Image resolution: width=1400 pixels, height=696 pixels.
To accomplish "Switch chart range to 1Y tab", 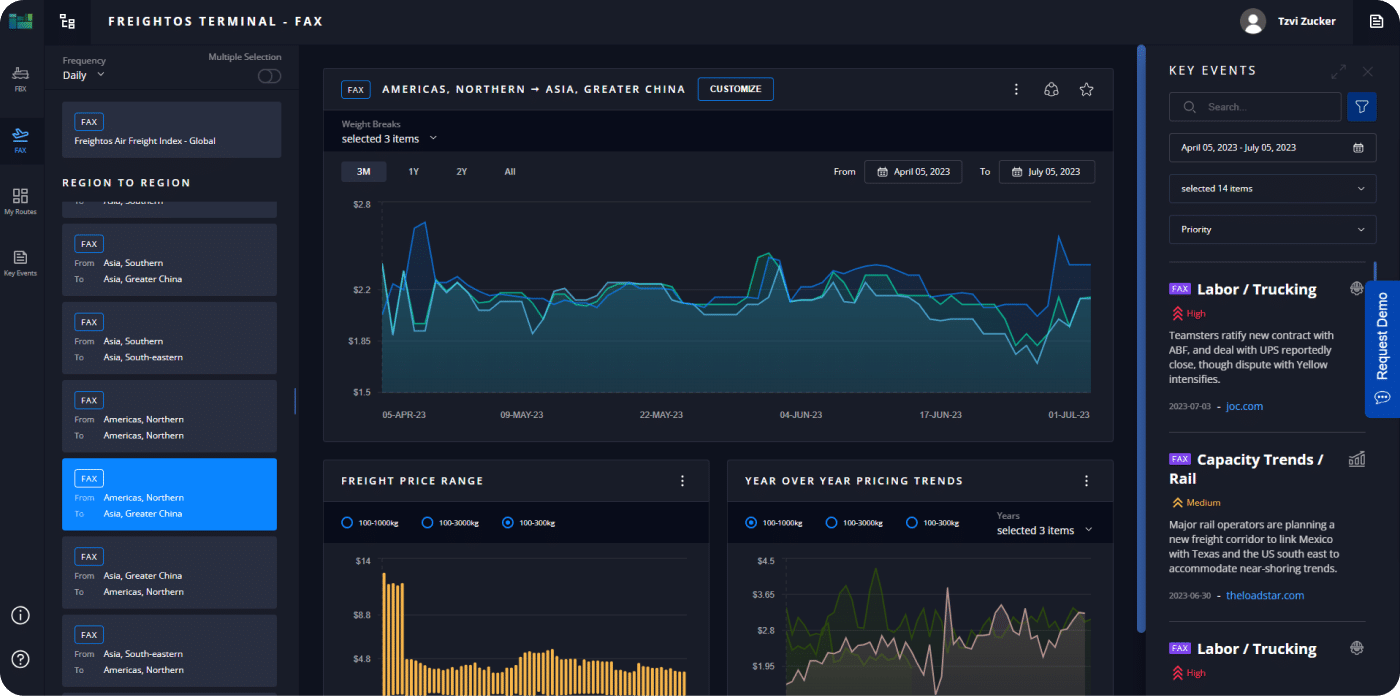I will pos(413,172).
